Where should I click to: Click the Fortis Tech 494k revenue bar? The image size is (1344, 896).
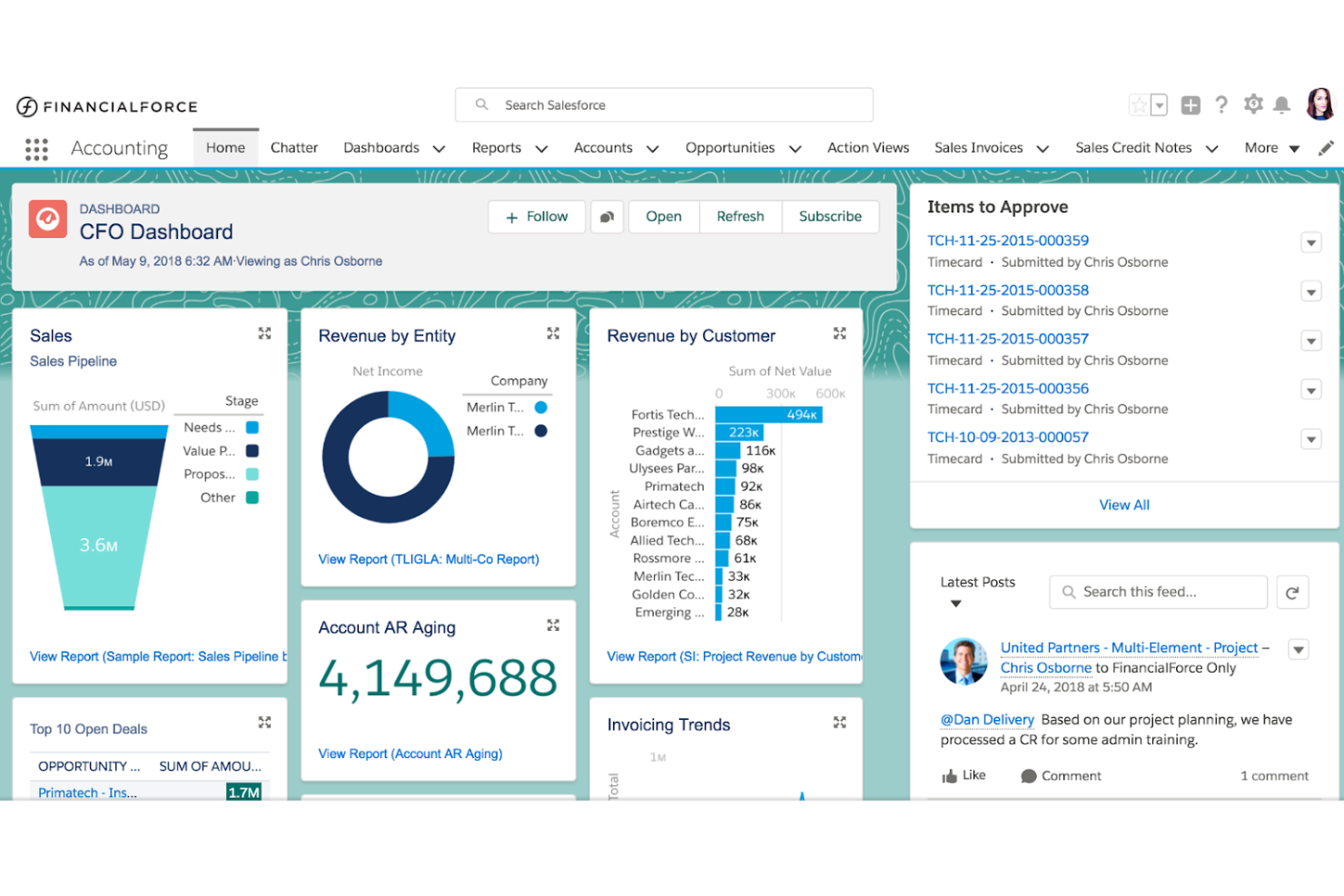click(x=768, y=414)
